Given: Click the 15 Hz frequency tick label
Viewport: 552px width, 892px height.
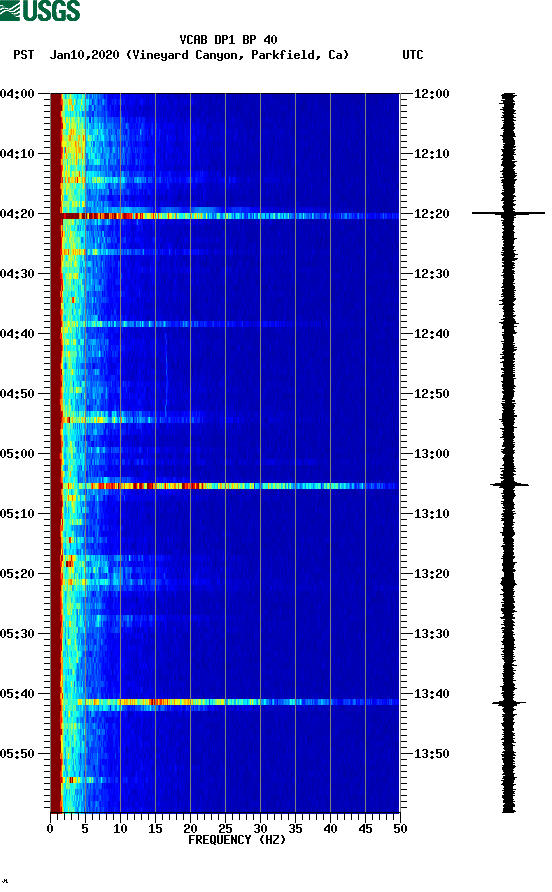Looking at the screenshot, I should 155,829.
